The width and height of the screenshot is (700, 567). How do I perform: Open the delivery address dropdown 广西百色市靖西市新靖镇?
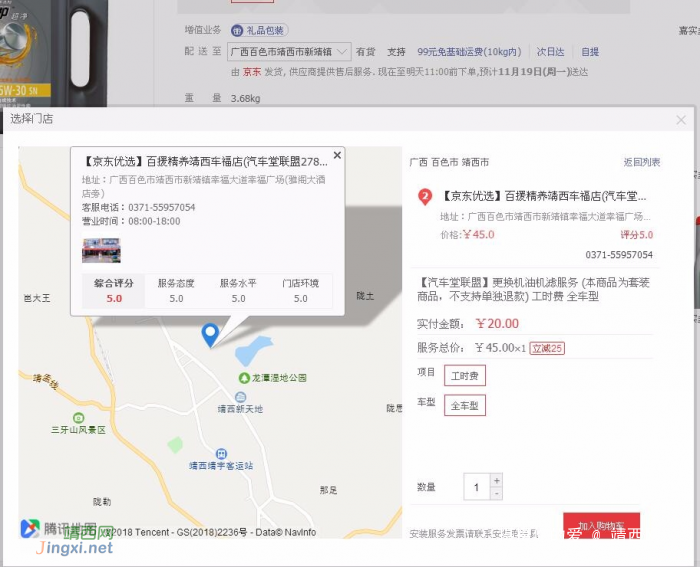289,52
